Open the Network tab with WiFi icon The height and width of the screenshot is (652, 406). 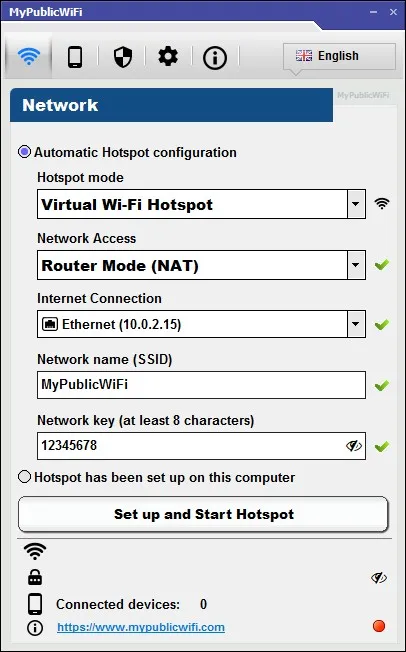point(29,56)
